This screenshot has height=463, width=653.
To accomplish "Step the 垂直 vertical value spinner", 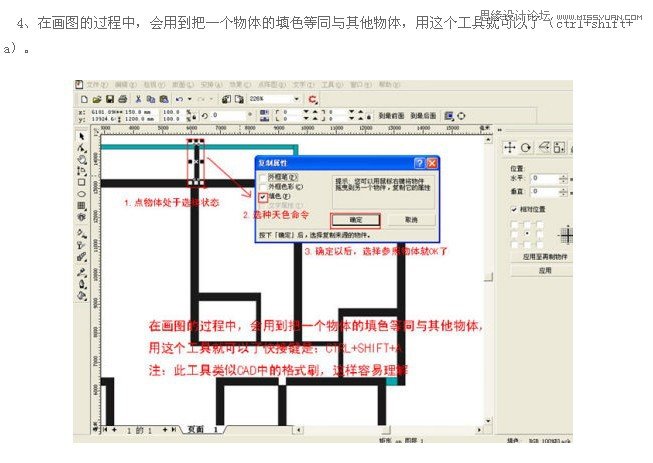I will point(563,192).
